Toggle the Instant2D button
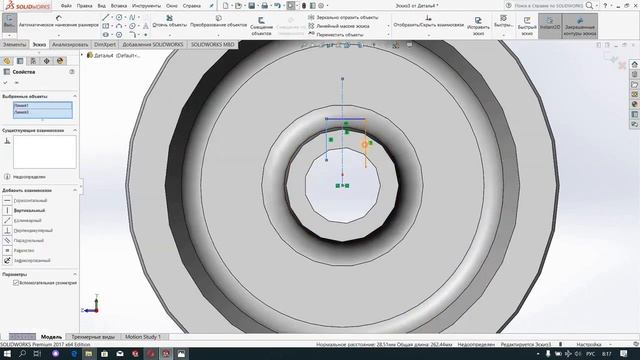The width and height of the screenshot is (640, 360). pos(550,25)
